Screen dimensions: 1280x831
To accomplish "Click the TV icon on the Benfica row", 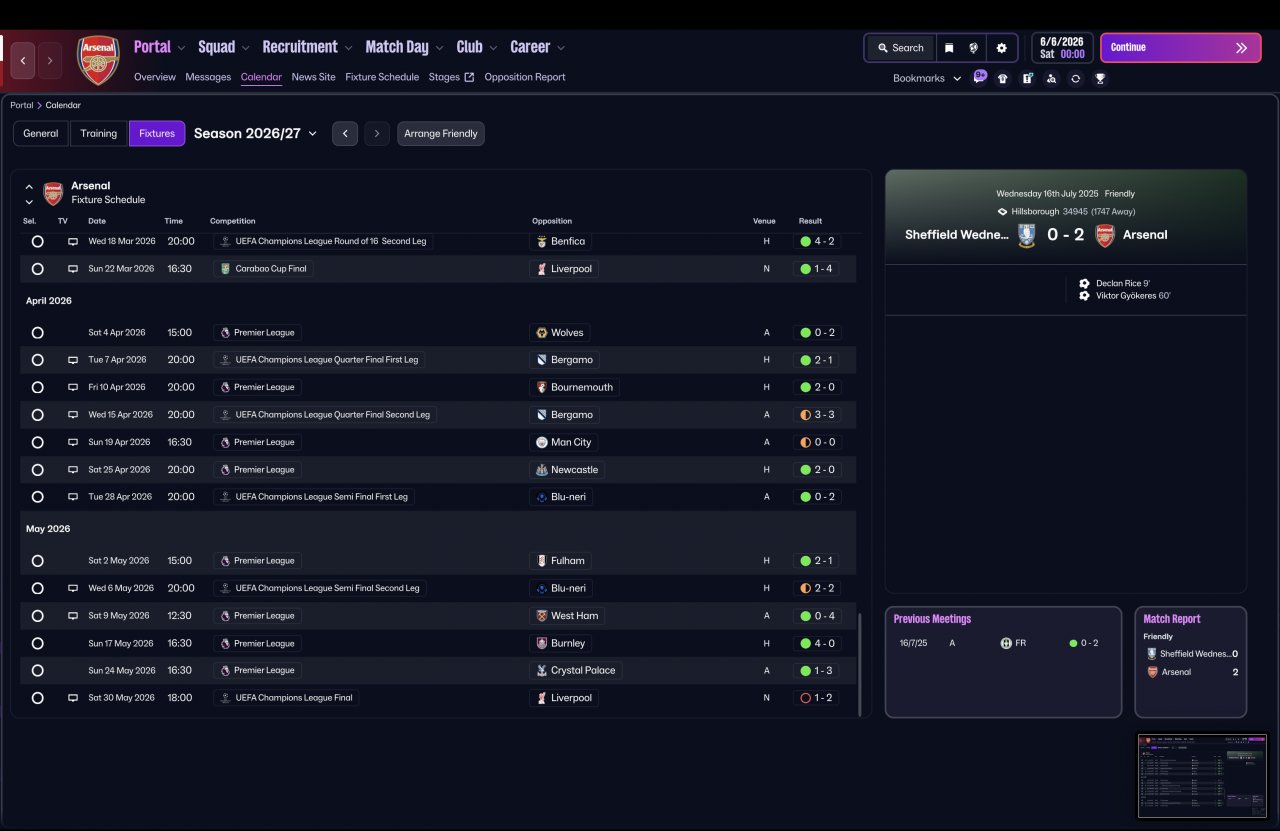I will pyautogui.click(x=73, y=241).
